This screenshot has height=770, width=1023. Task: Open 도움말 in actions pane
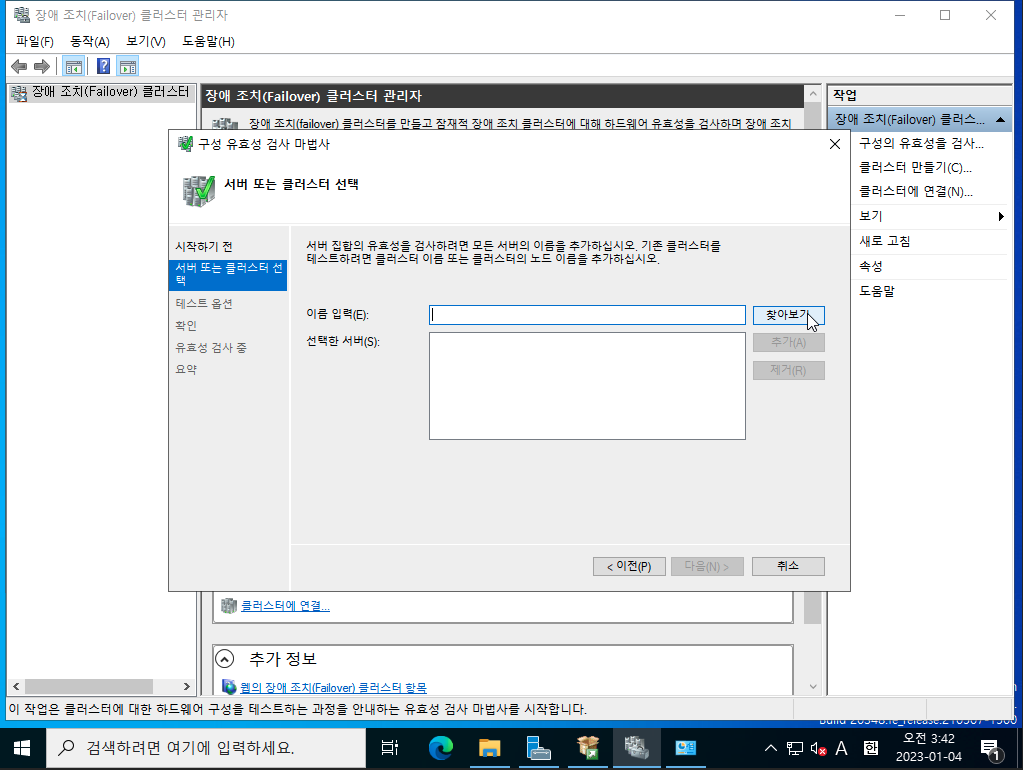[877, 291]
